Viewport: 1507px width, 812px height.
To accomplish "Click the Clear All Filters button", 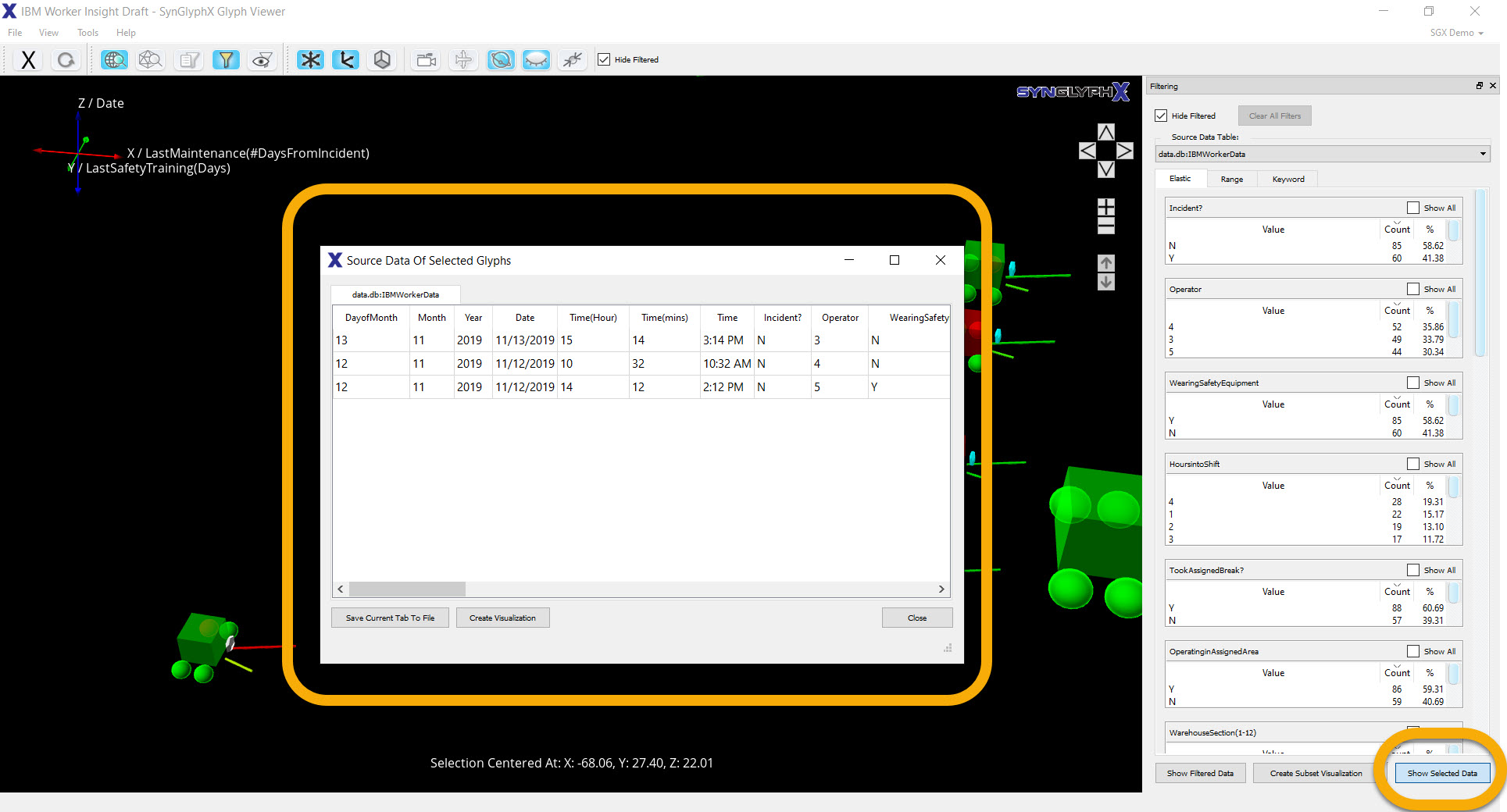I will [x=1275, y=116].
